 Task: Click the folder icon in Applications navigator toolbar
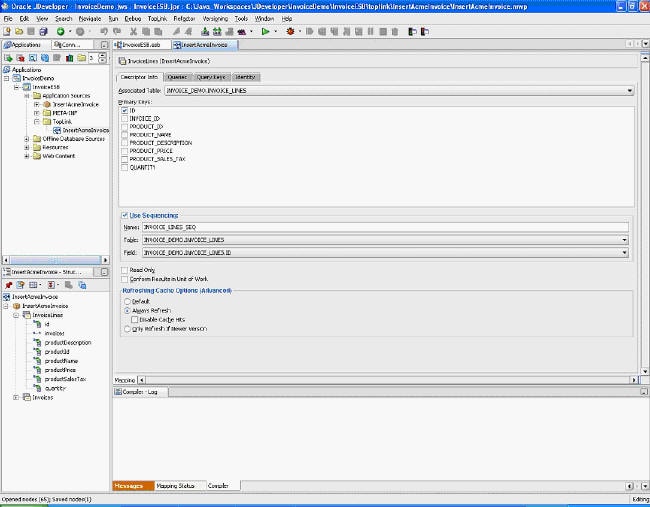[81, 58]
